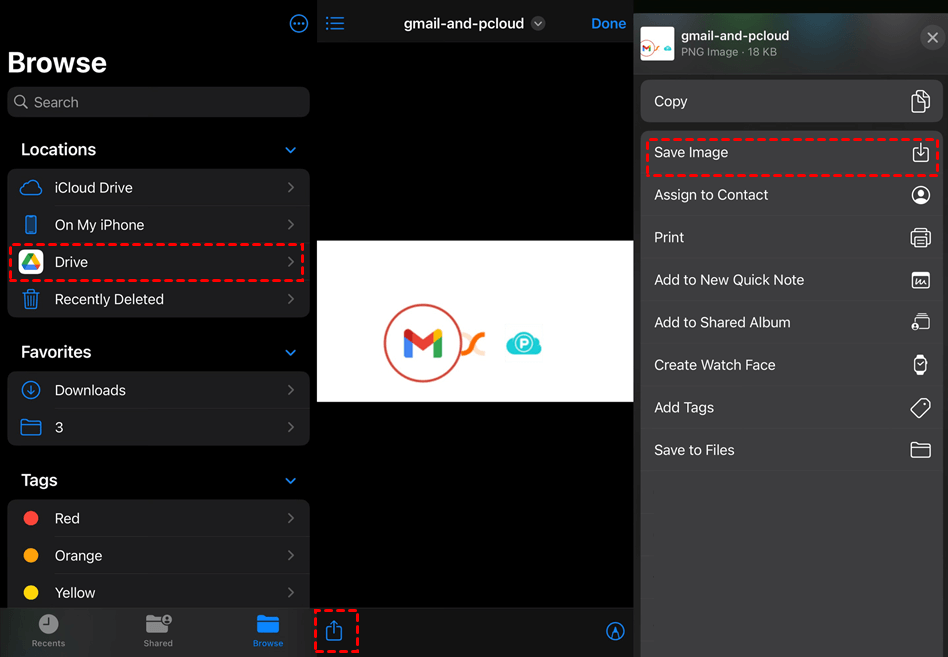Click the iCloud Drive cloud icon
The height and width of the screenshot is (657, 948).
31,188
